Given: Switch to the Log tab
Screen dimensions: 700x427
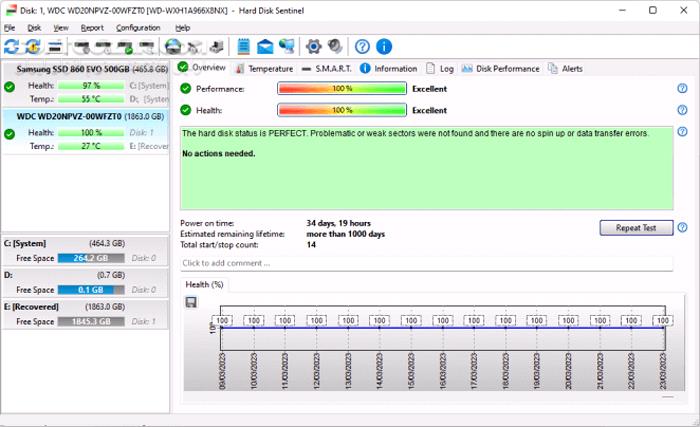Looking at the screenshot, I should pos(440,69).
